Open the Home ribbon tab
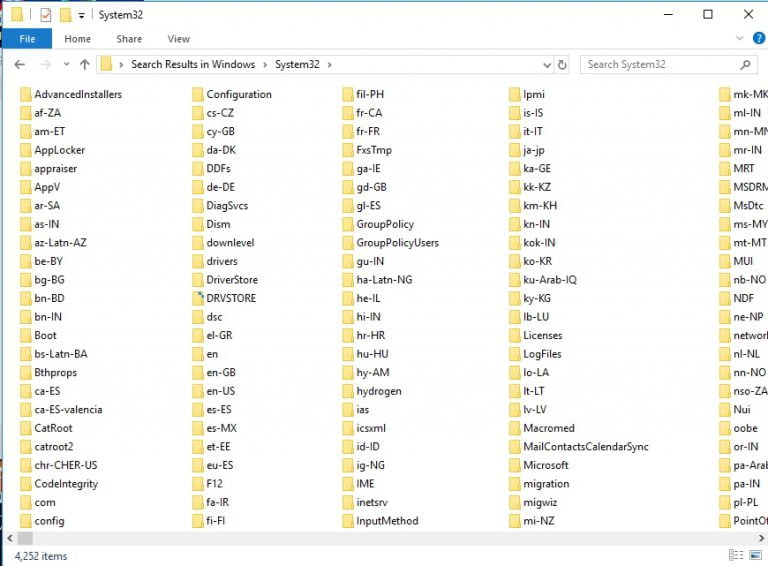The height and width of the screenshot is (566, 768). coord(77,39)
